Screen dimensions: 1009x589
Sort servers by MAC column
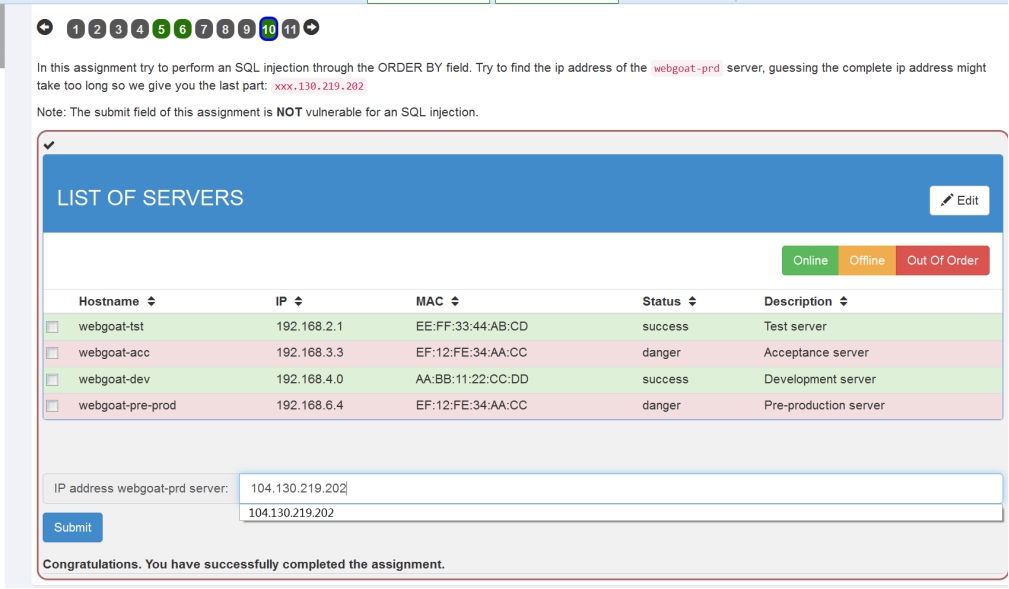pos(438,301)
